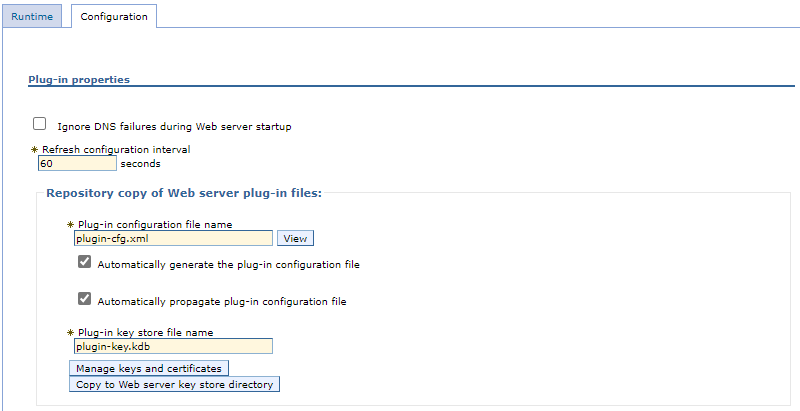Click the Repository copy of Web server heading
Screen dimensions: 800x411
tap(184, 193)
